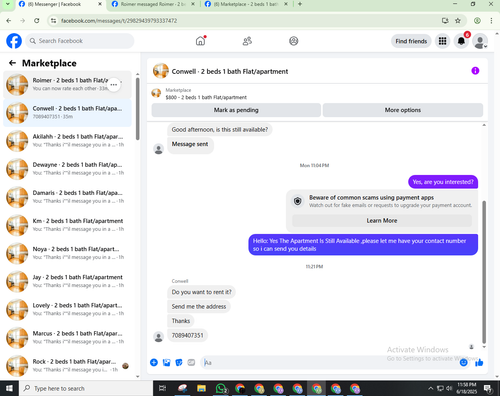Screen dimensions: 500x396
Task: Choose a sticker icon in composer
Action: [179, 362]
